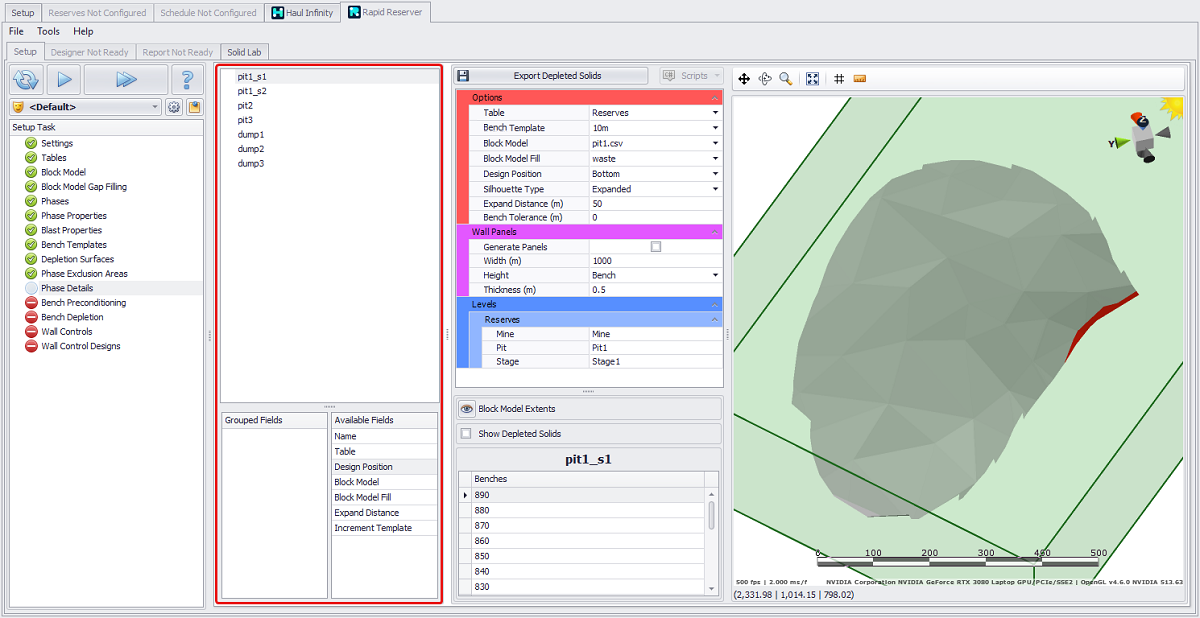Collapse the Wall Panels section
This screenshot has width=1200, height=618.
click(x=714, y=232)
